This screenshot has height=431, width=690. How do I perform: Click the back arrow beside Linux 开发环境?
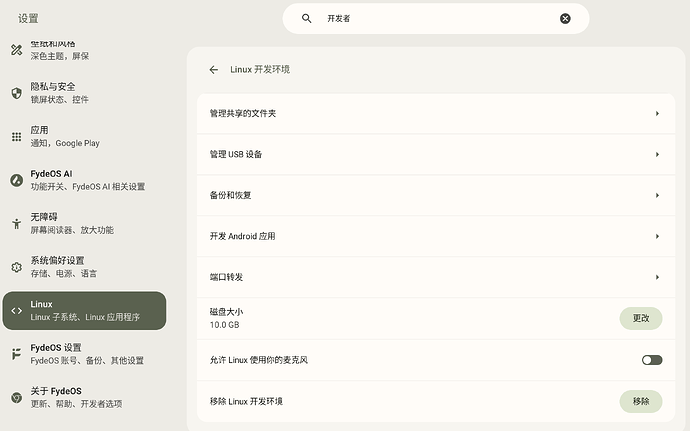click(213, 70)
